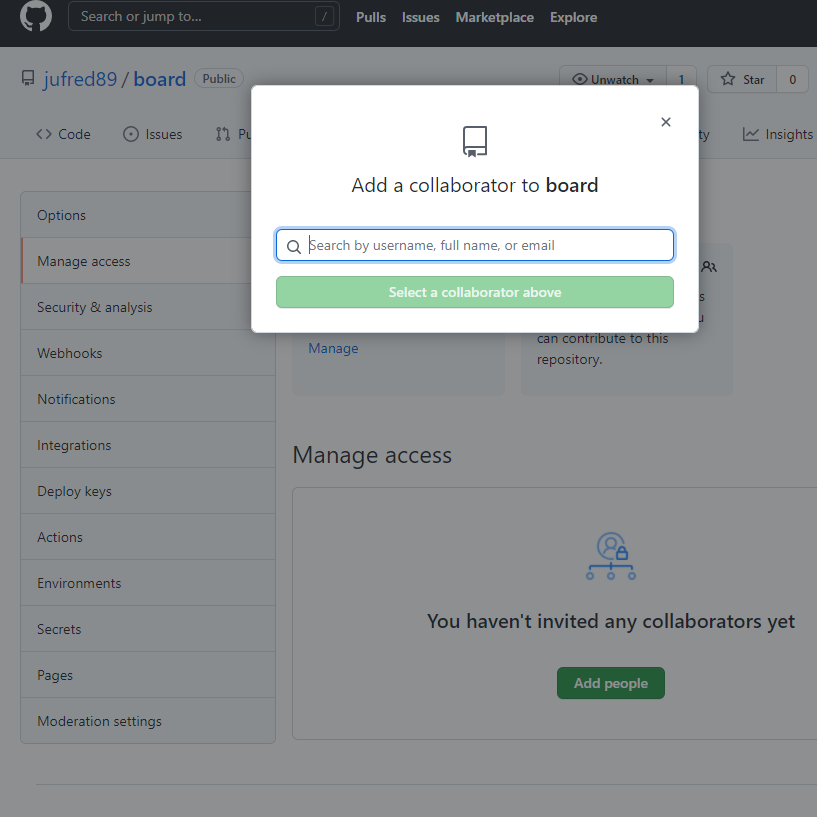The height and width of the screenshot is (817, 817).
Task: Click the eye icon on Unwatch button
Action: click(x=579, y=79)
